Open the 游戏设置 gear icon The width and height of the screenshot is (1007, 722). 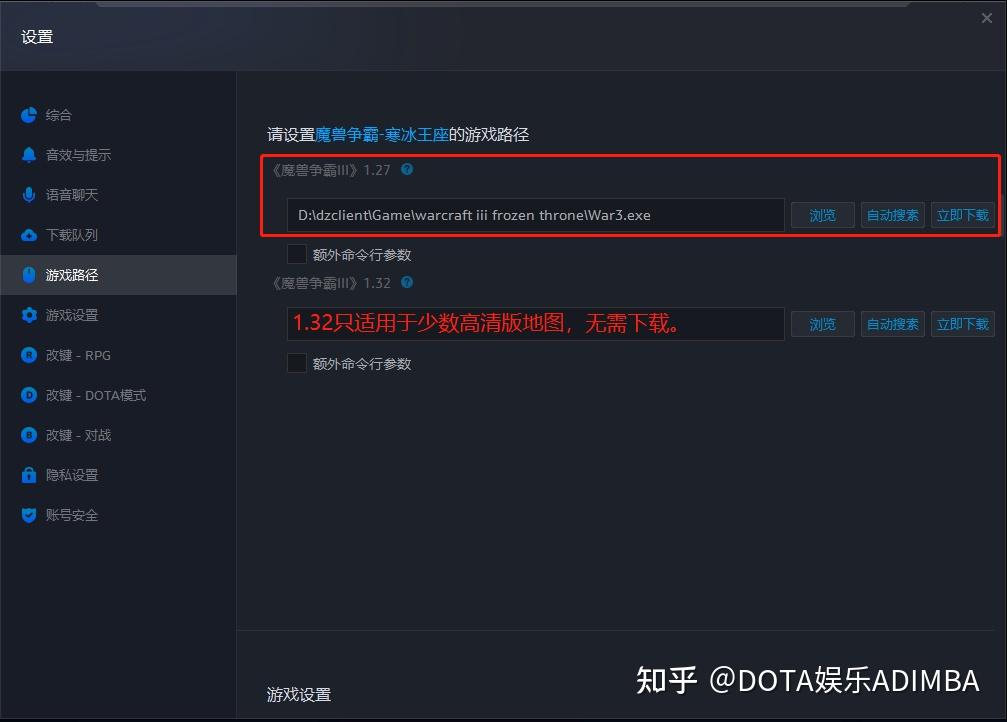29,315
